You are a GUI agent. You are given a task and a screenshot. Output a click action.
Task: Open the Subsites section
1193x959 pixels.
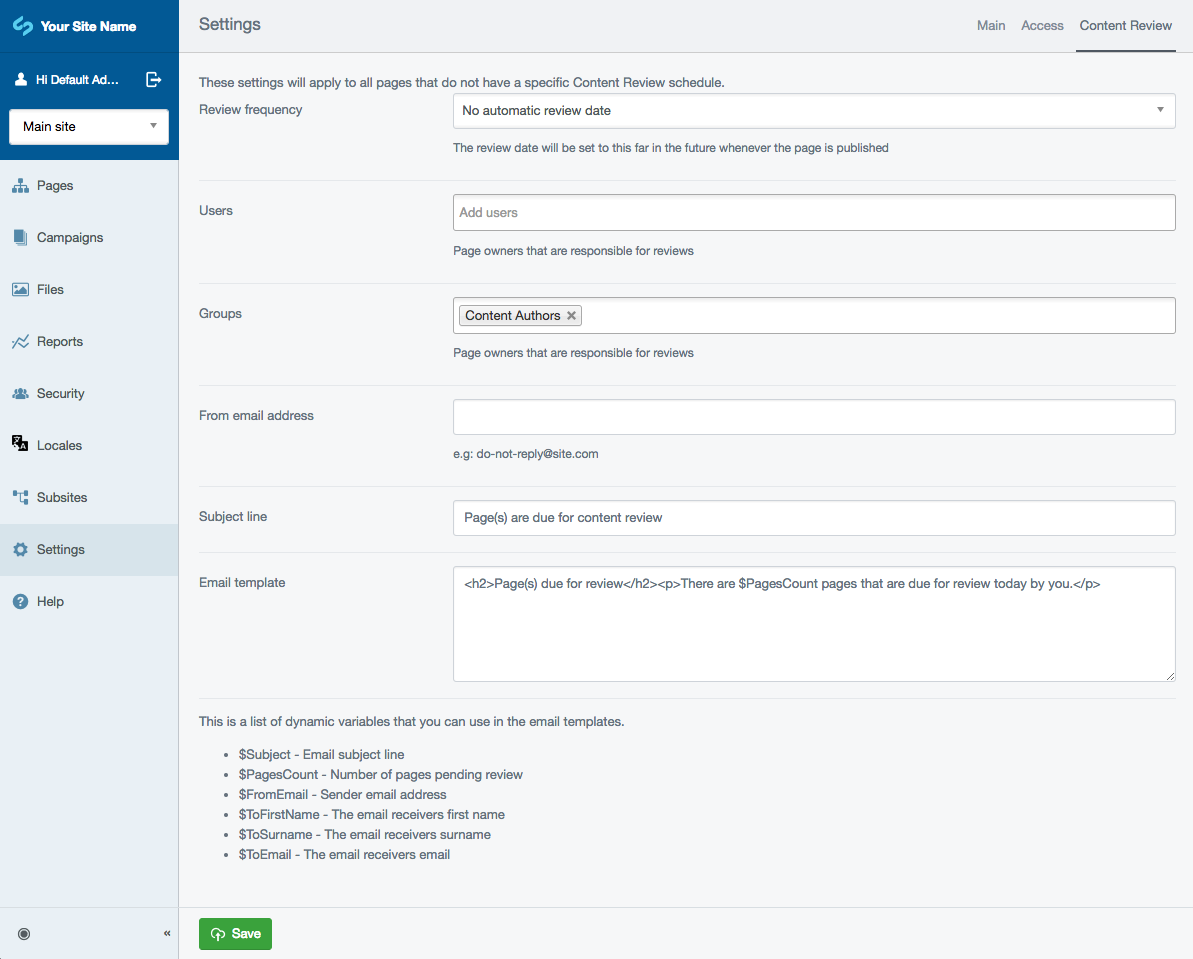(62, 497)
